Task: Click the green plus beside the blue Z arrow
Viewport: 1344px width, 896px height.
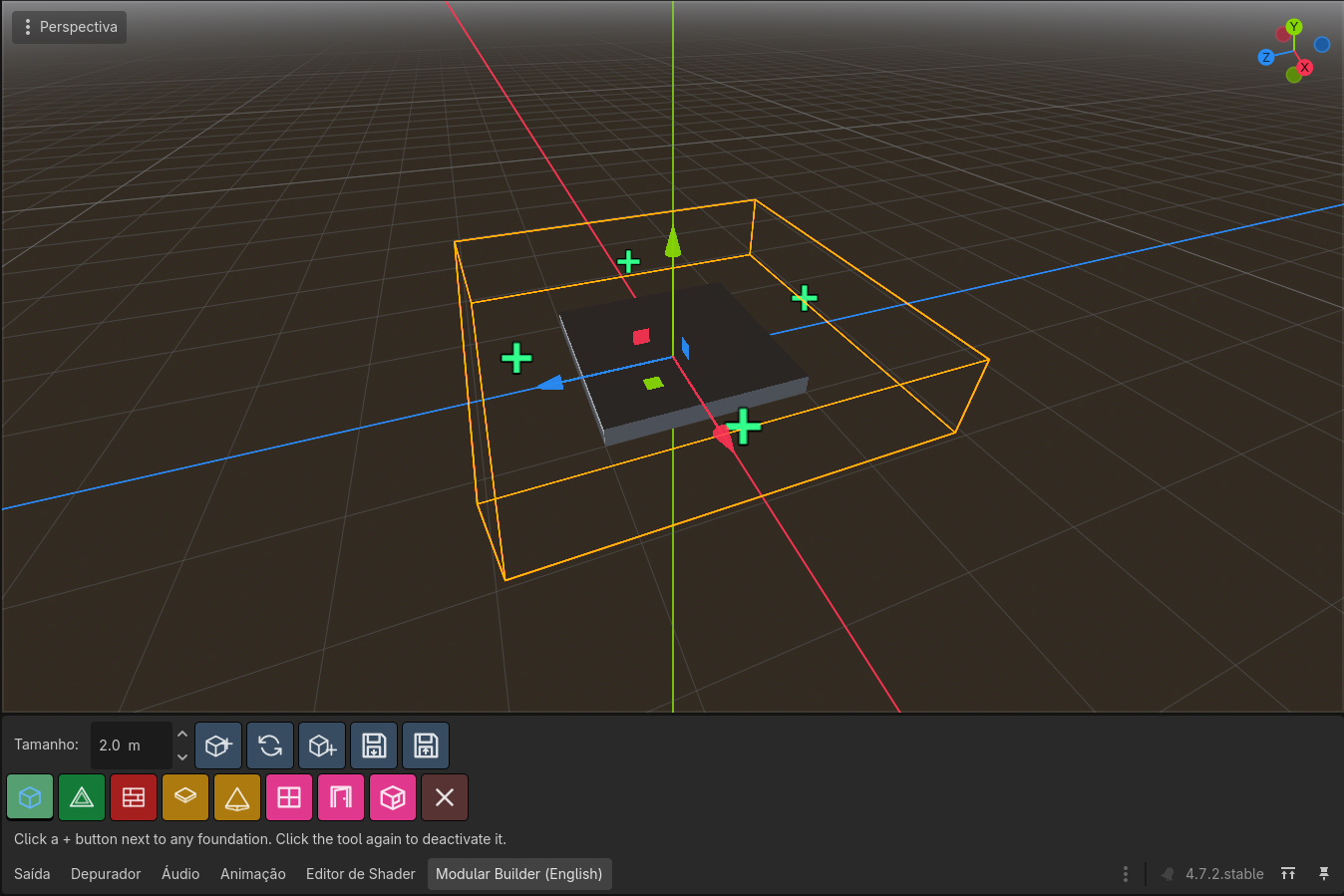Action: (x=516, y=358)
